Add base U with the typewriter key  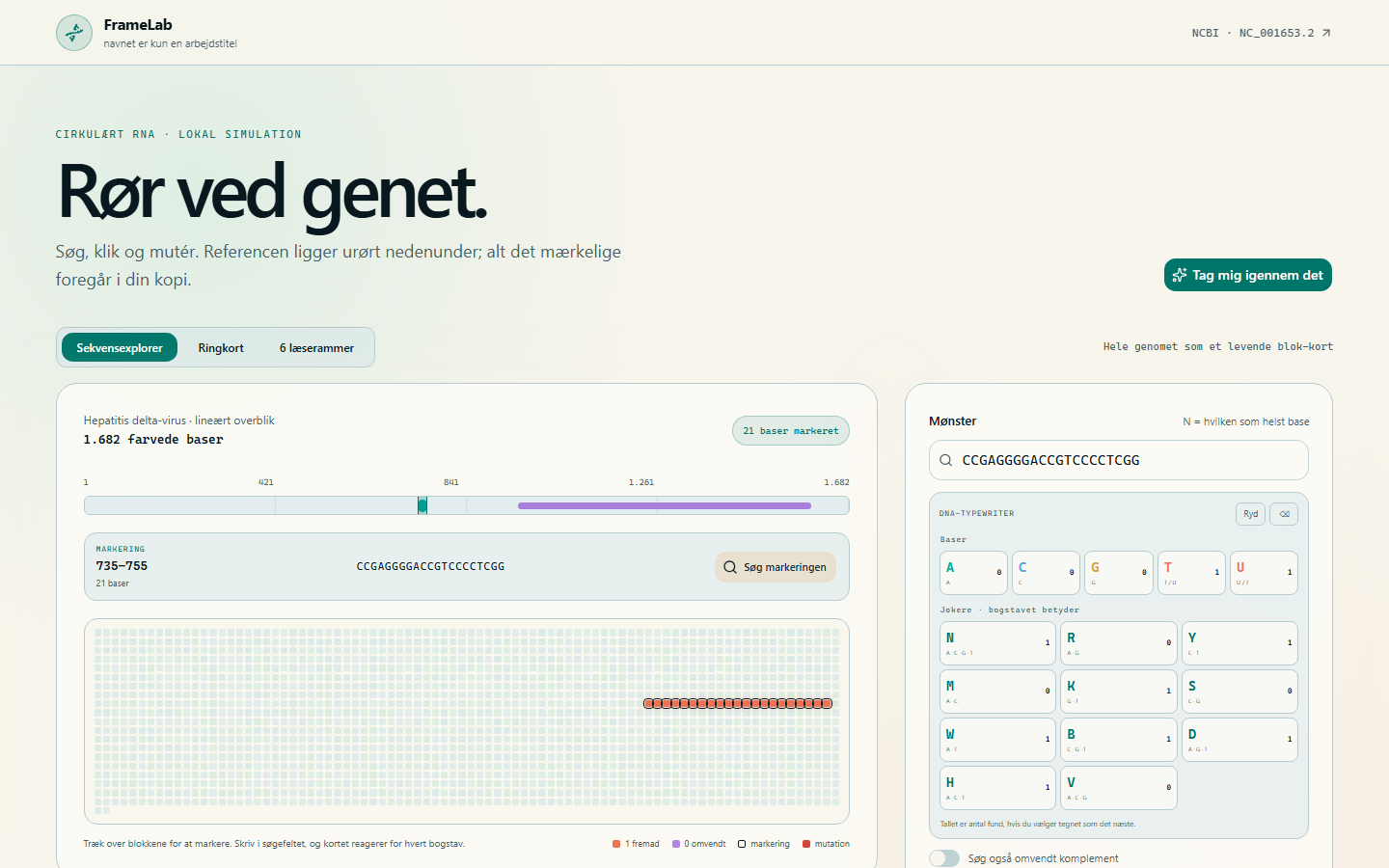[1264, 573]
